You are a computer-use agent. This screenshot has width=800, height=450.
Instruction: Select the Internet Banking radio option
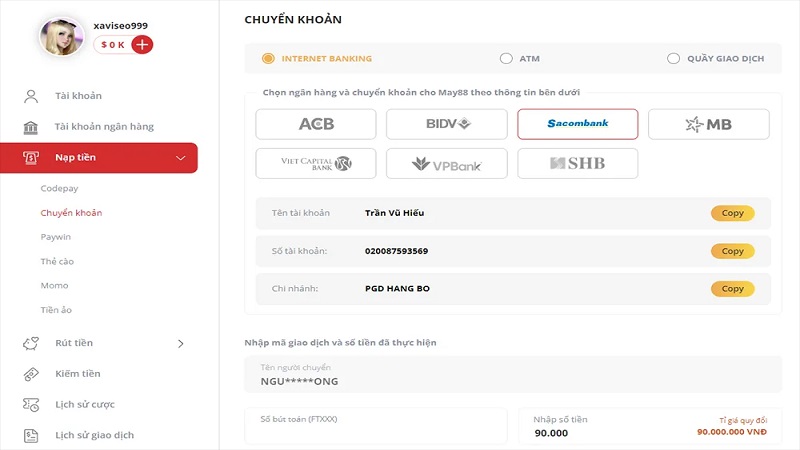pos(268,59)
